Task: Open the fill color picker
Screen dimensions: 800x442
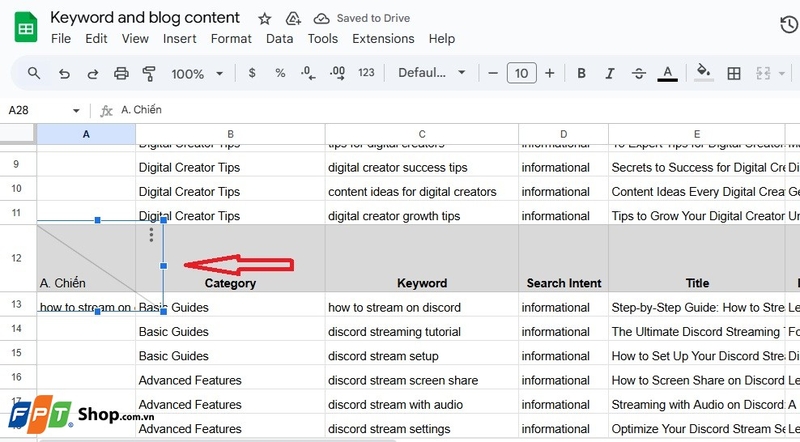Action: (x=704, y=72)
